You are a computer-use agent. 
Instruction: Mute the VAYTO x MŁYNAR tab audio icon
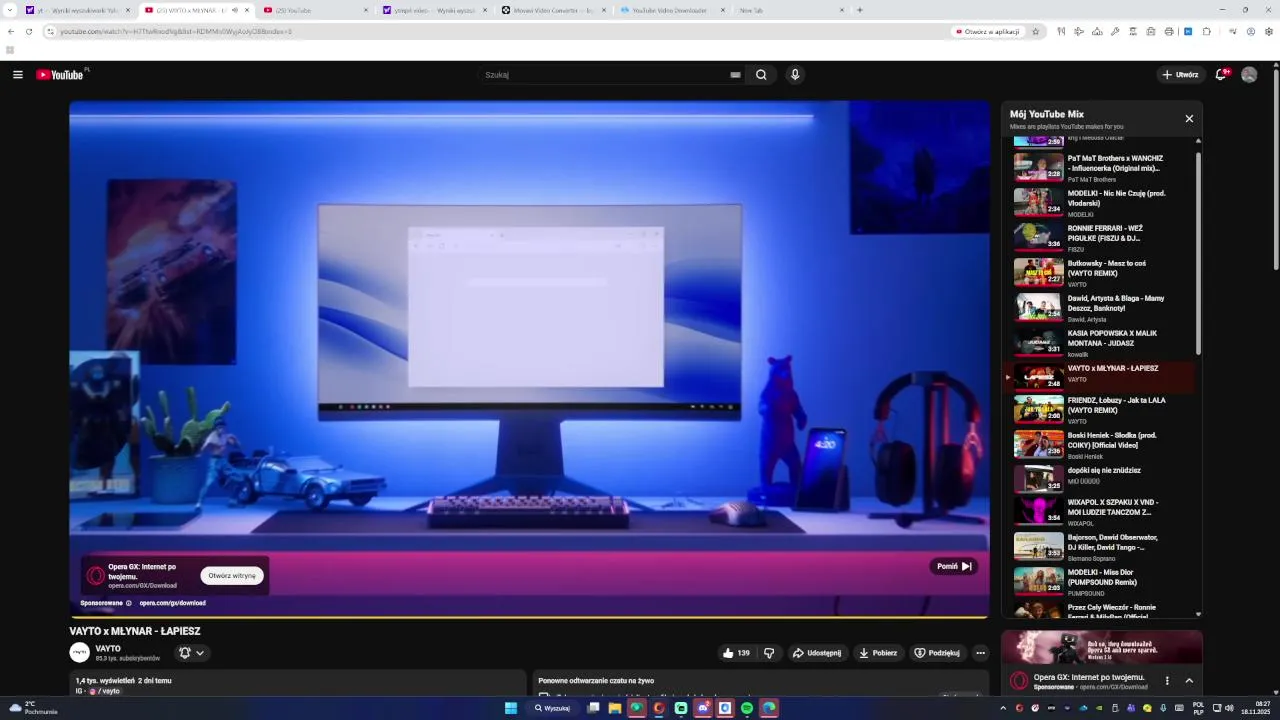[x=234, y=10]
